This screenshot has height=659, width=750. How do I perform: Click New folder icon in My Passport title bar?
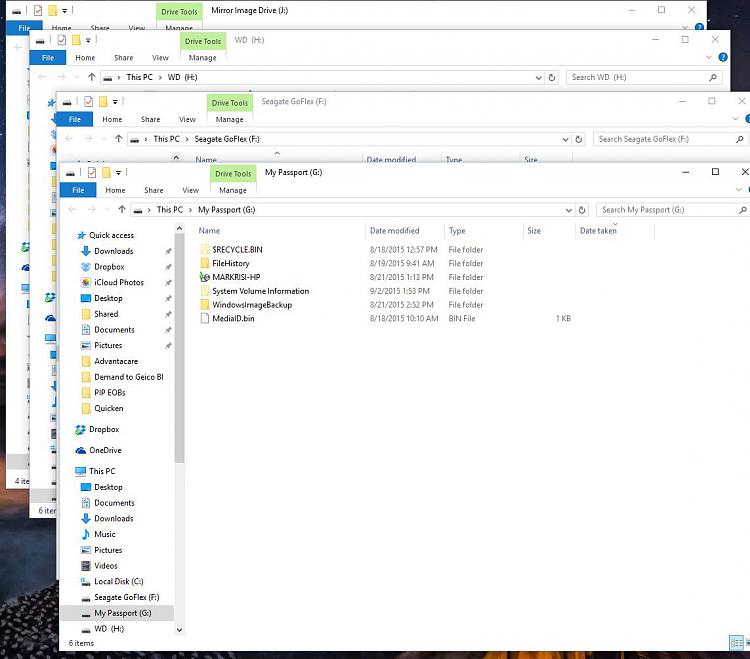click(106, 173)
